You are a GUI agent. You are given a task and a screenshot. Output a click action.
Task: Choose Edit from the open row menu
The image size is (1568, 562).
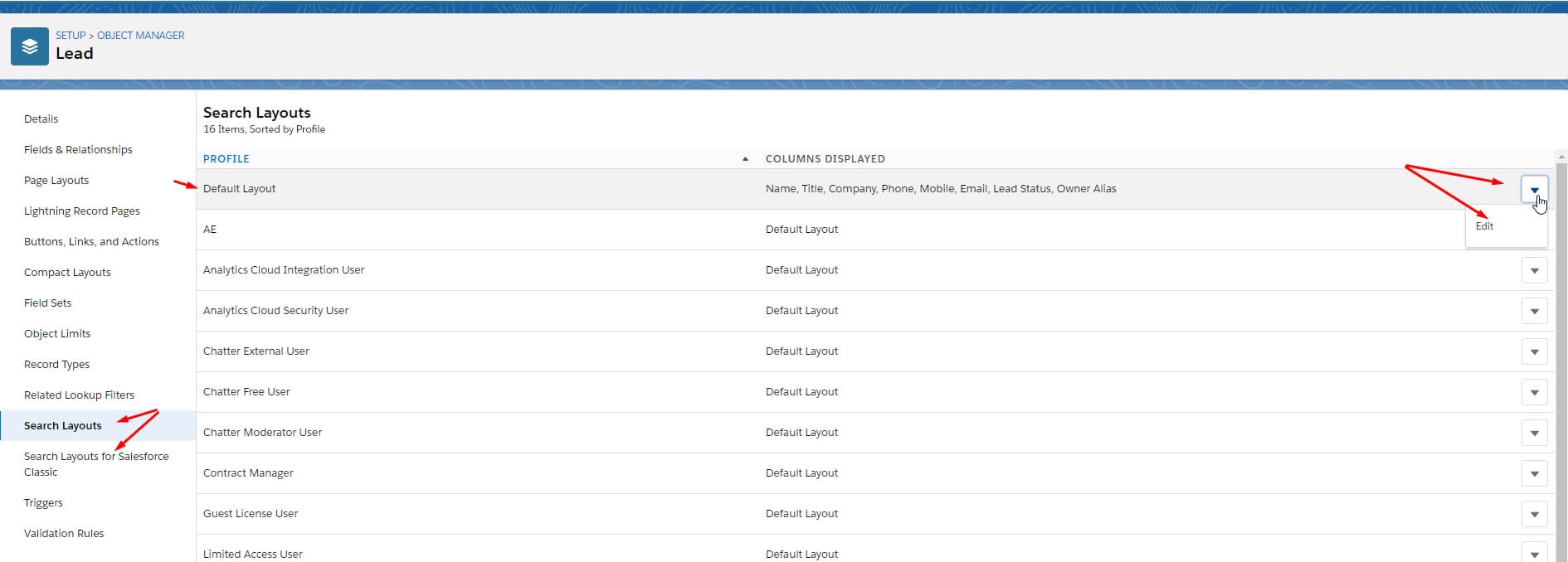pos(1484,226)
